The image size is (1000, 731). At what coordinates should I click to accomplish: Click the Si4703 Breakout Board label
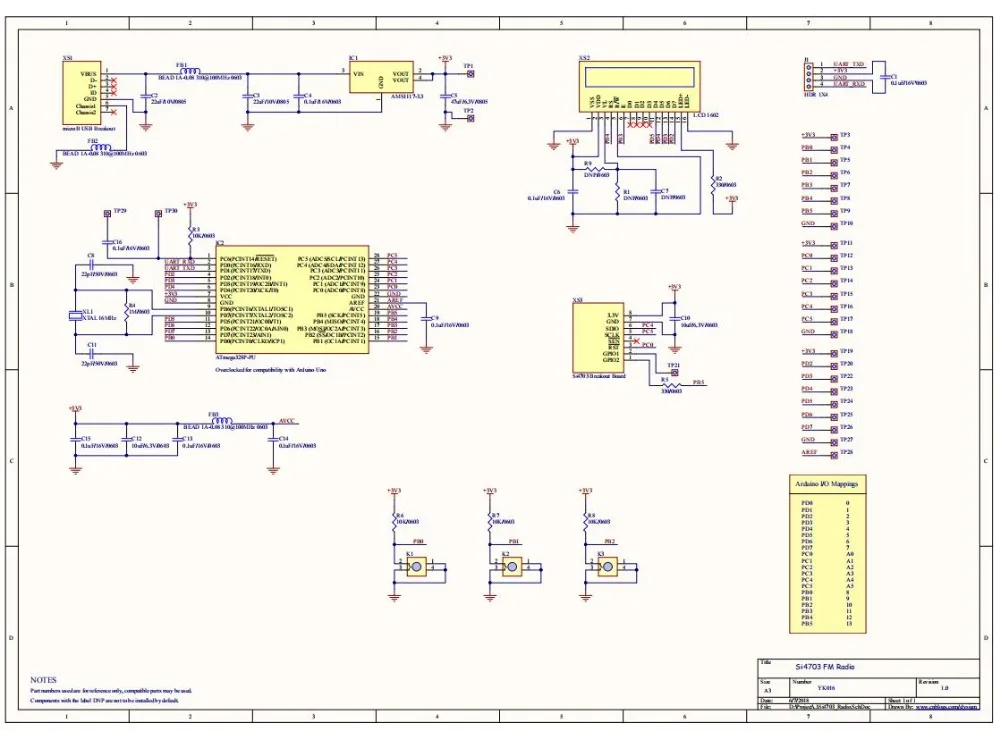point(598,376)
